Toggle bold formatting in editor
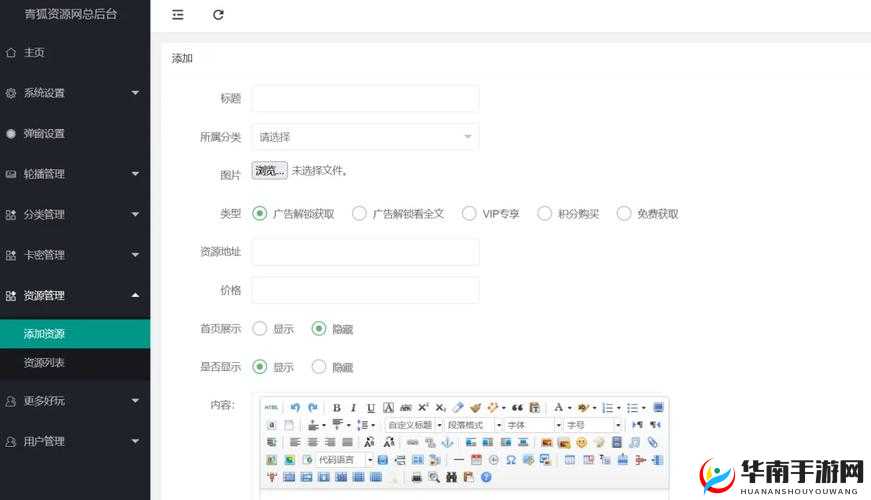 click(337, 408)
